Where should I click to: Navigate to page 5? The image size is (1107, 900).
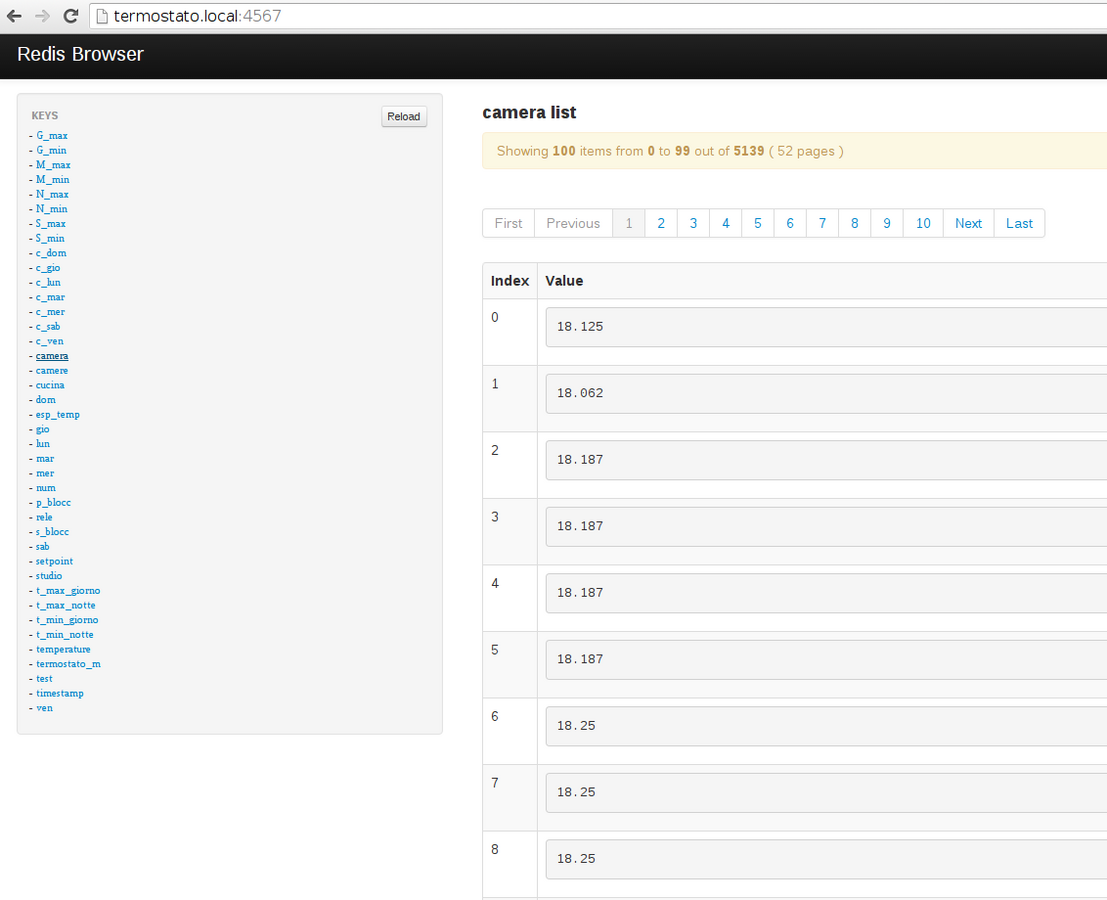(x=758, y=223)
